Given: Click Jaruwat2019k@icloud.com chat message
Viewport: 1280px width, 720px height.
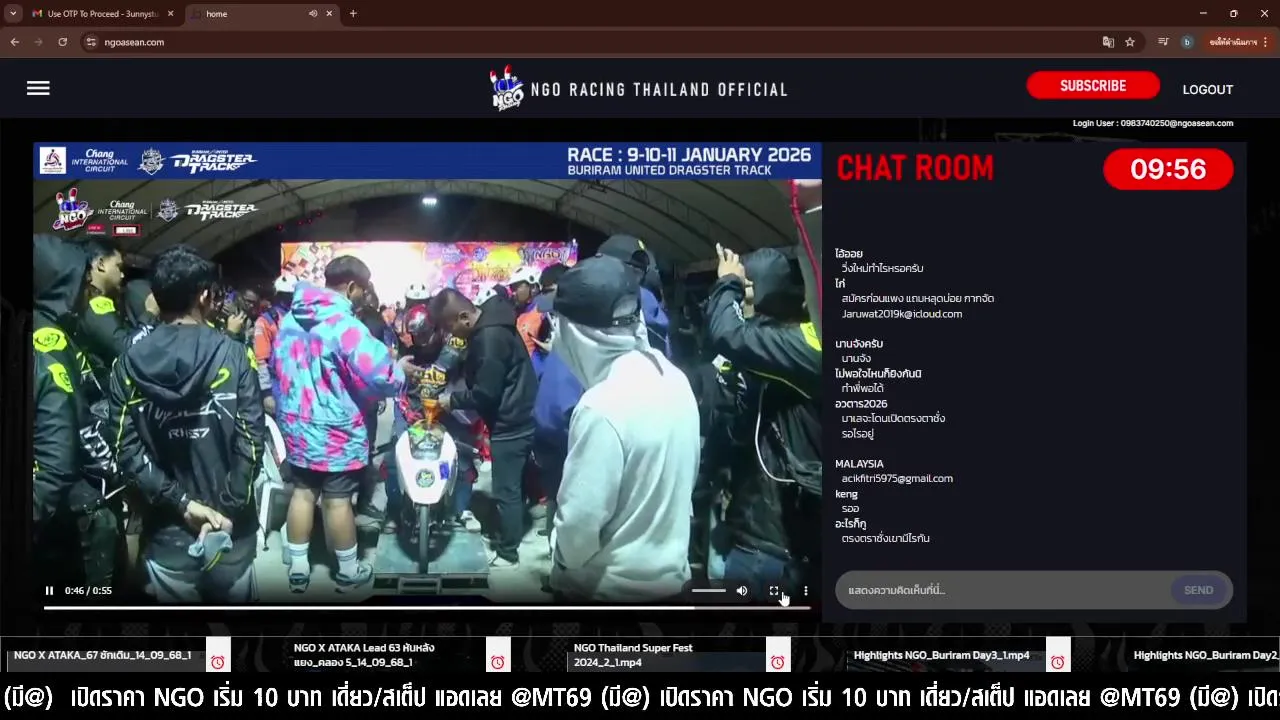Looking at the screenshot, I should [x=902, y=314].
